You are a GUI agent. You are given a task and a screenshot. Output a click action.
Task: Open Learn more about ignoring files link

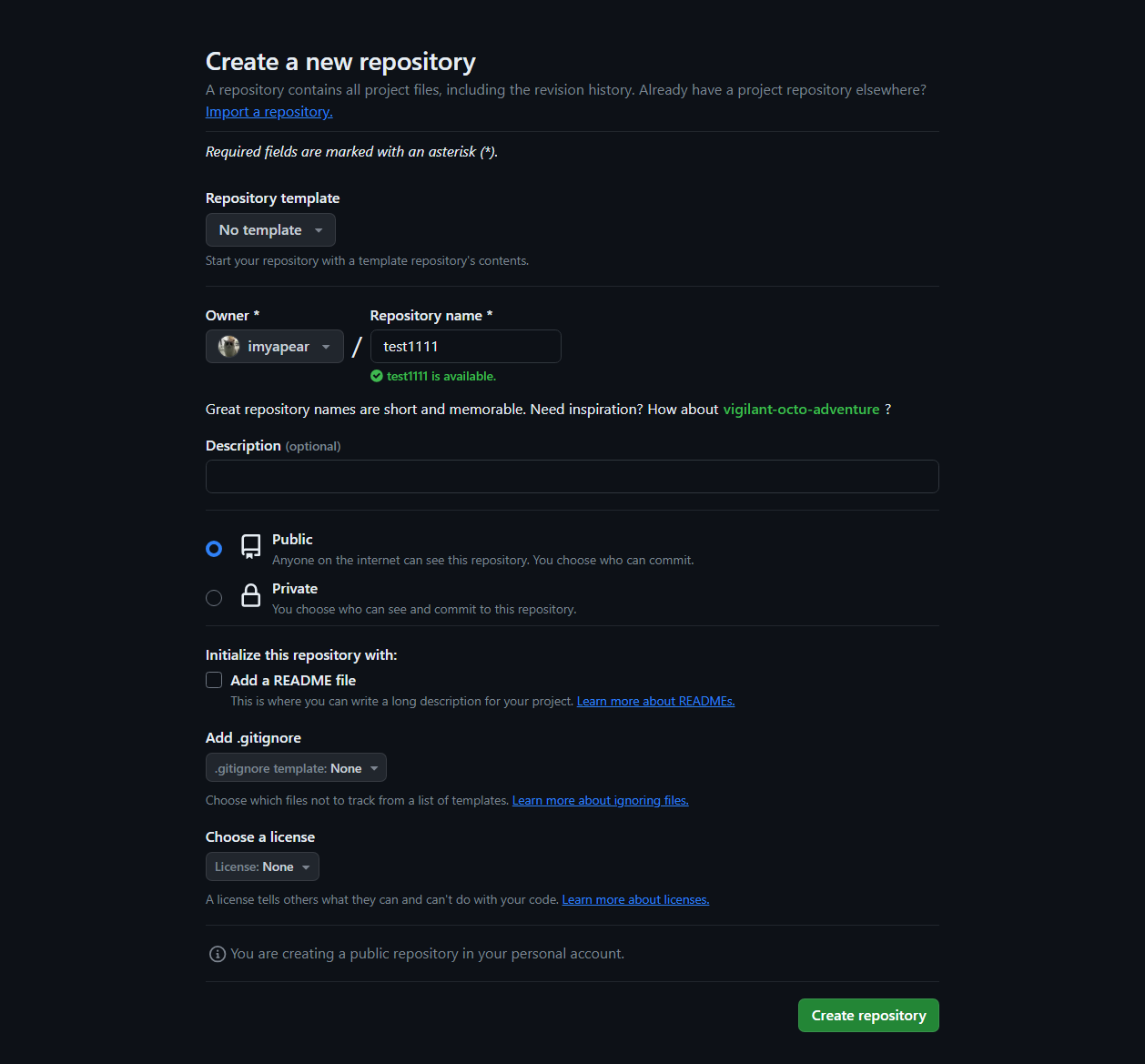pyautogui.click(x=600, y=801)
